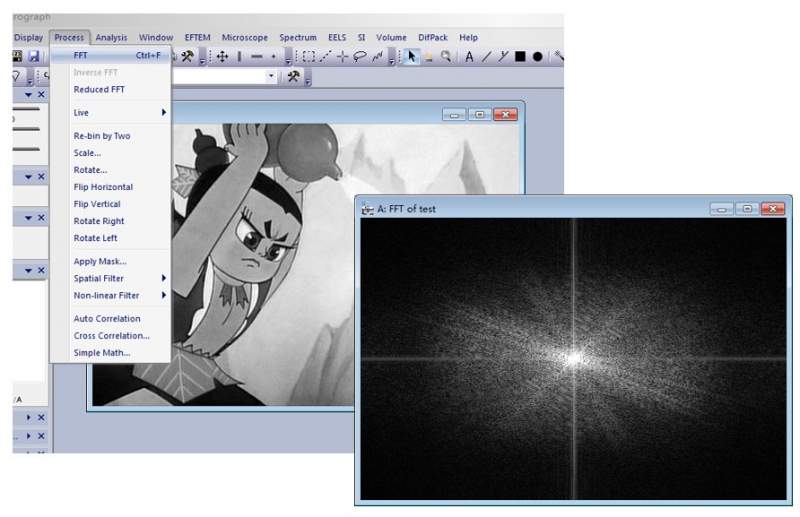Open the Help menu
This screenshot has height=517, width=800.
coord(468,37)
